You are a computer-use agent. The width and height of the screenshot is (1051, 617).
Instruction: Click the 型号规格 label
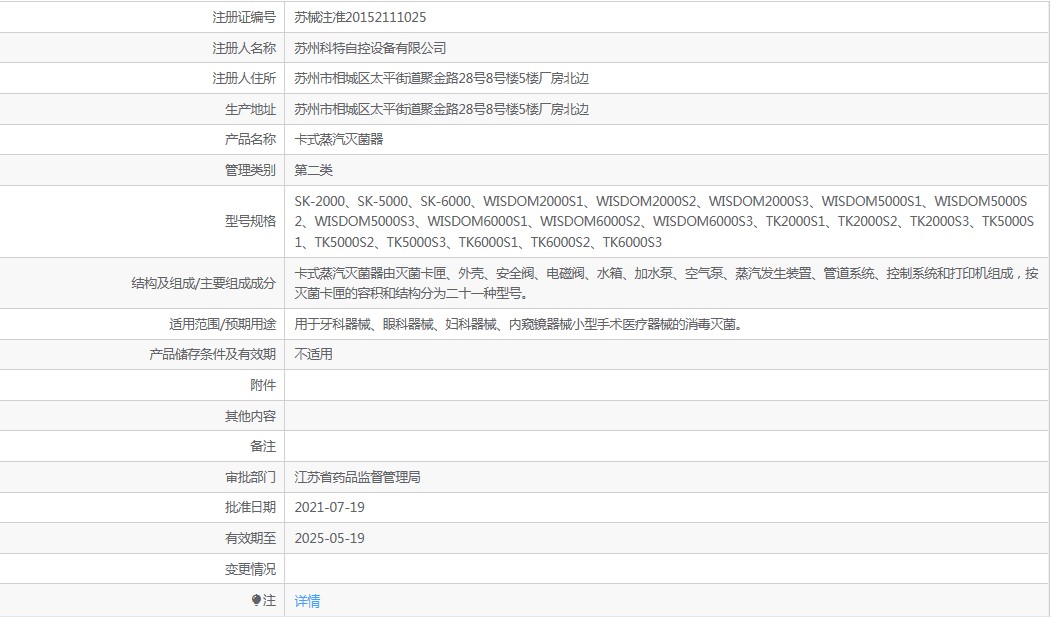[x=250, y=221]
